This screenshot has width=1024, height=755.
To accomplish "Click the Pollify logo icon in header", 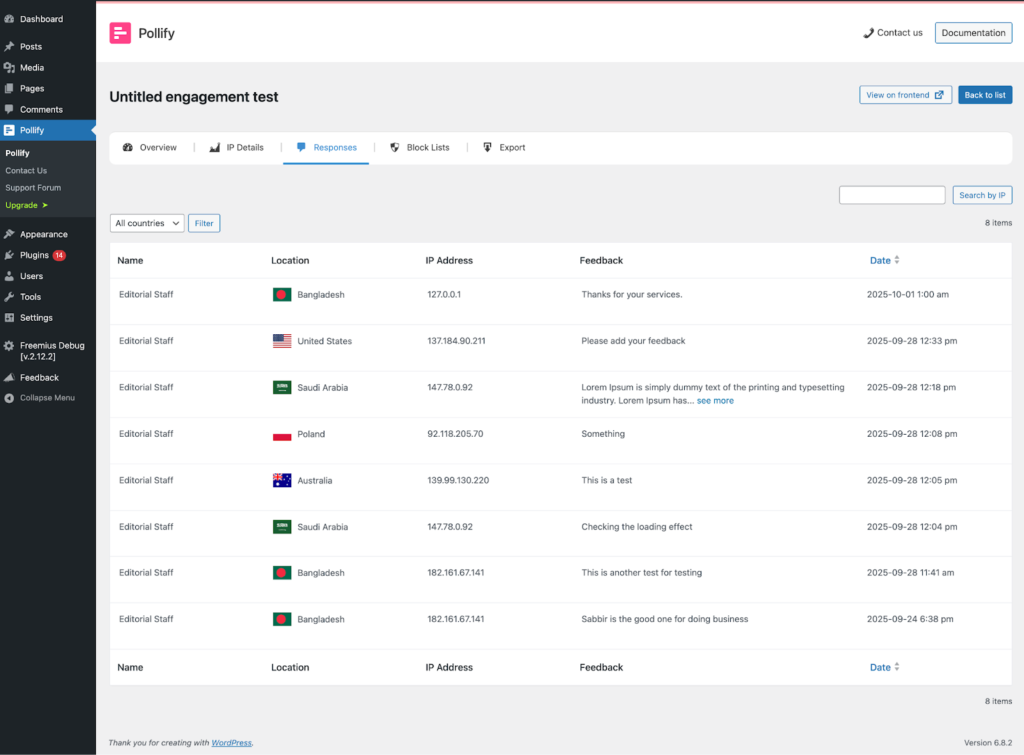I will [120, 33].
